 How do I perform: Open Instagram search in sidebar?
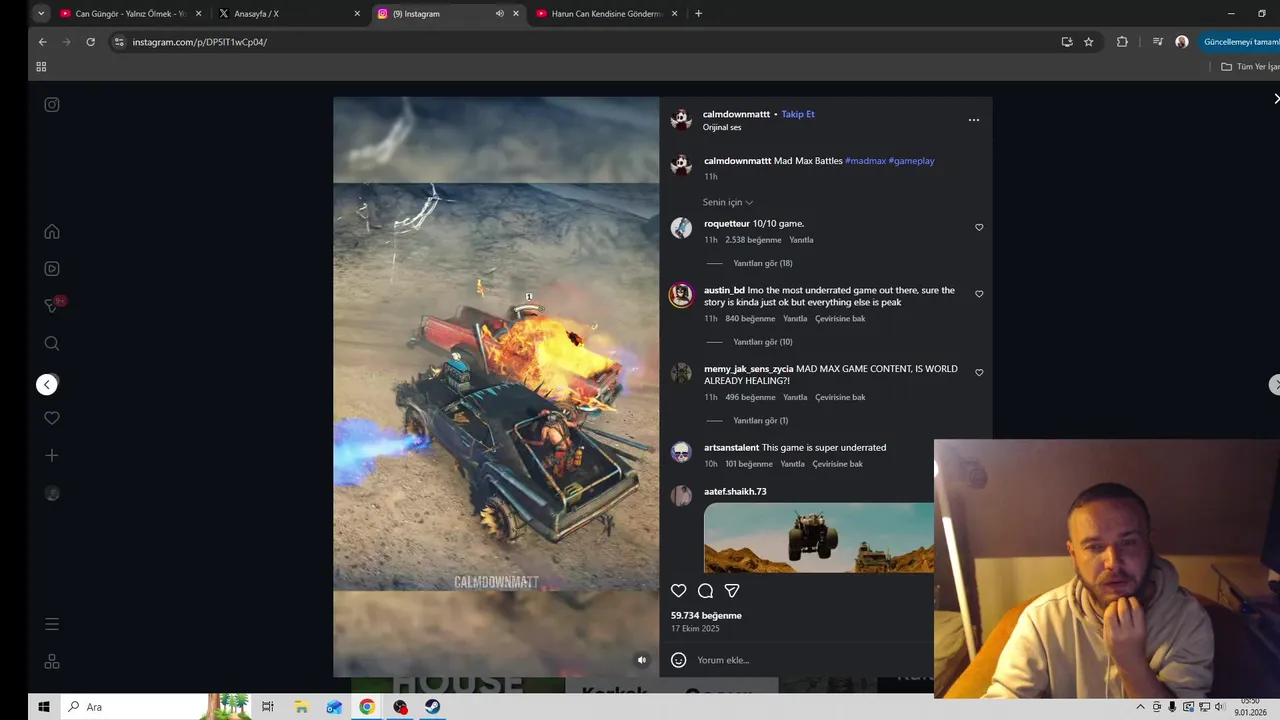pos(52,343)
